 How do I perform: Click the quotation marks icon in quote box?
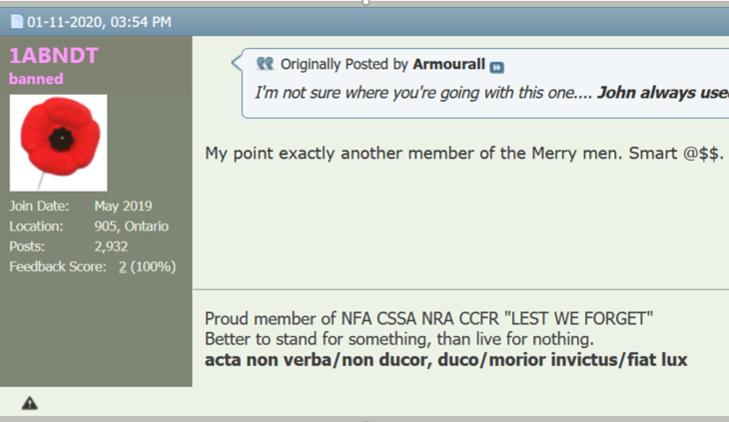click(x=265, y=65)
